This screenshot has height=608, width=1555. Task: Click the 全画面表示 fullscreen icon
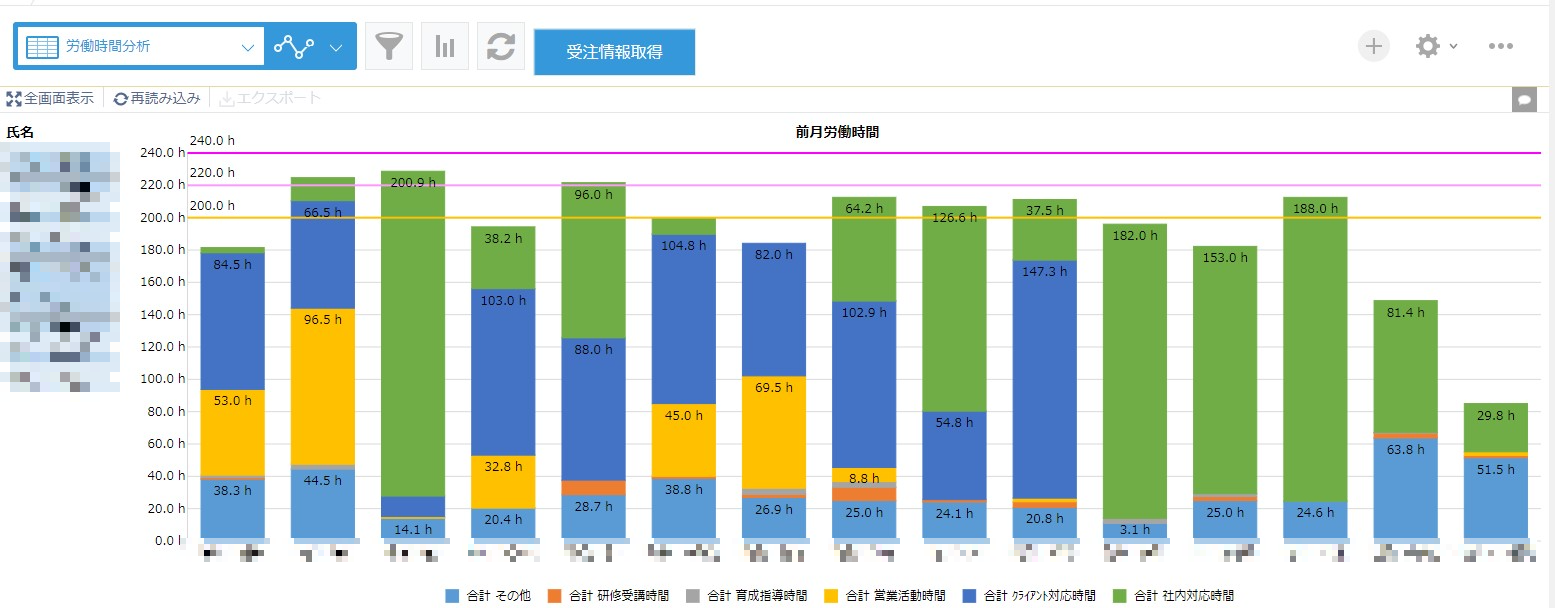click(x=14, y=99)
